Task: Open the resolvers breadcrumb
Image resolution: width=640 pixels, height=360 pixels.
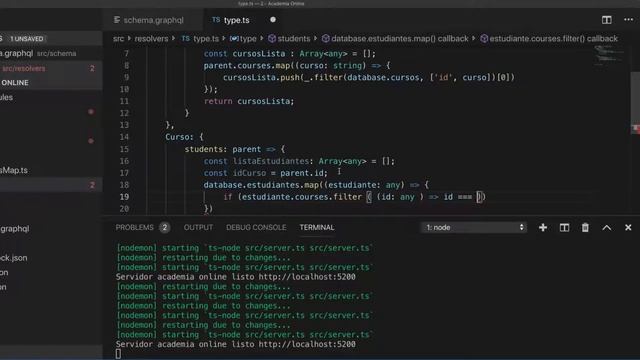Action: pos(151,39)
